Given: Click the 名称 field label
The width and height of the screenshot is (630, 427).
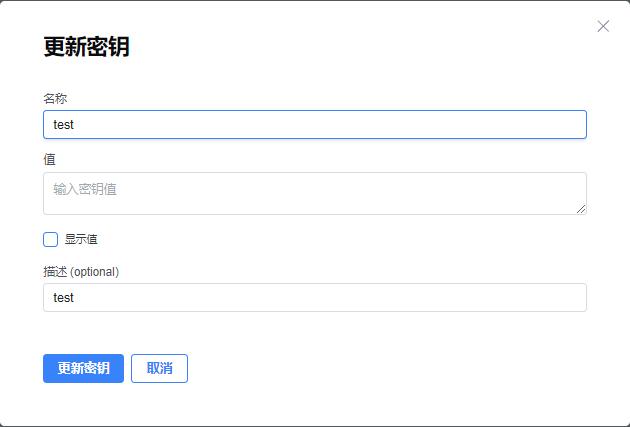Looking at the screenshot, I should (x=55, y=98).
